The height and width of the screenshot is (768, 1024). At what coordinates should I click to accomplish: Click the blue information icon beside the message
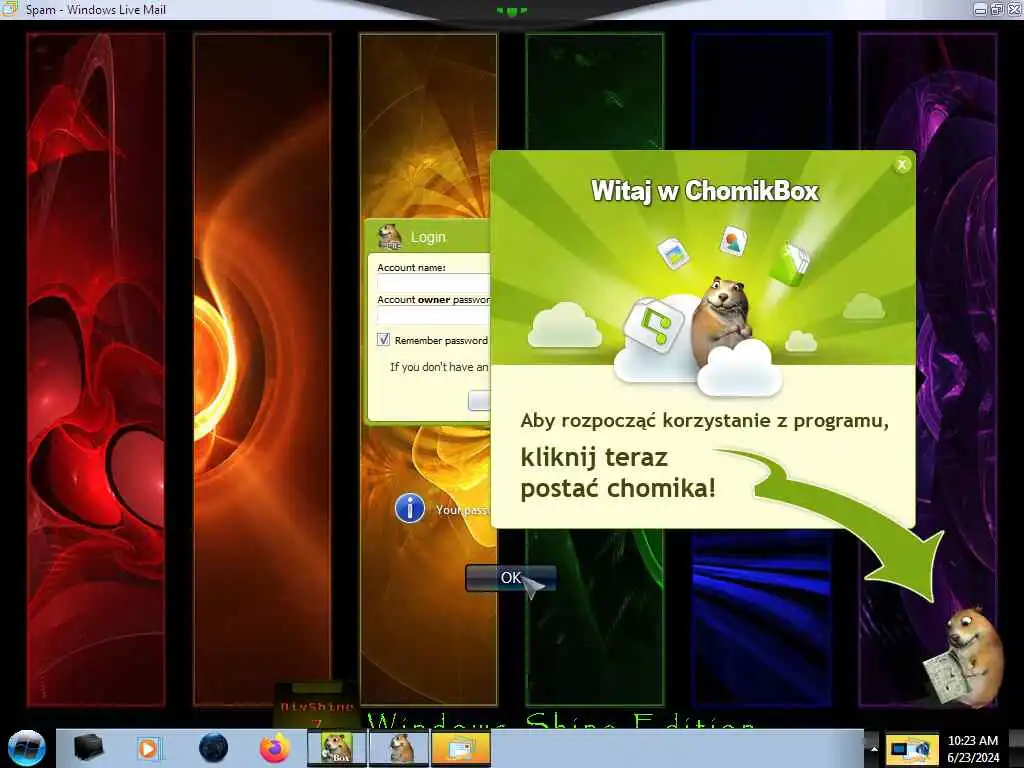click(x=409, y=507)
